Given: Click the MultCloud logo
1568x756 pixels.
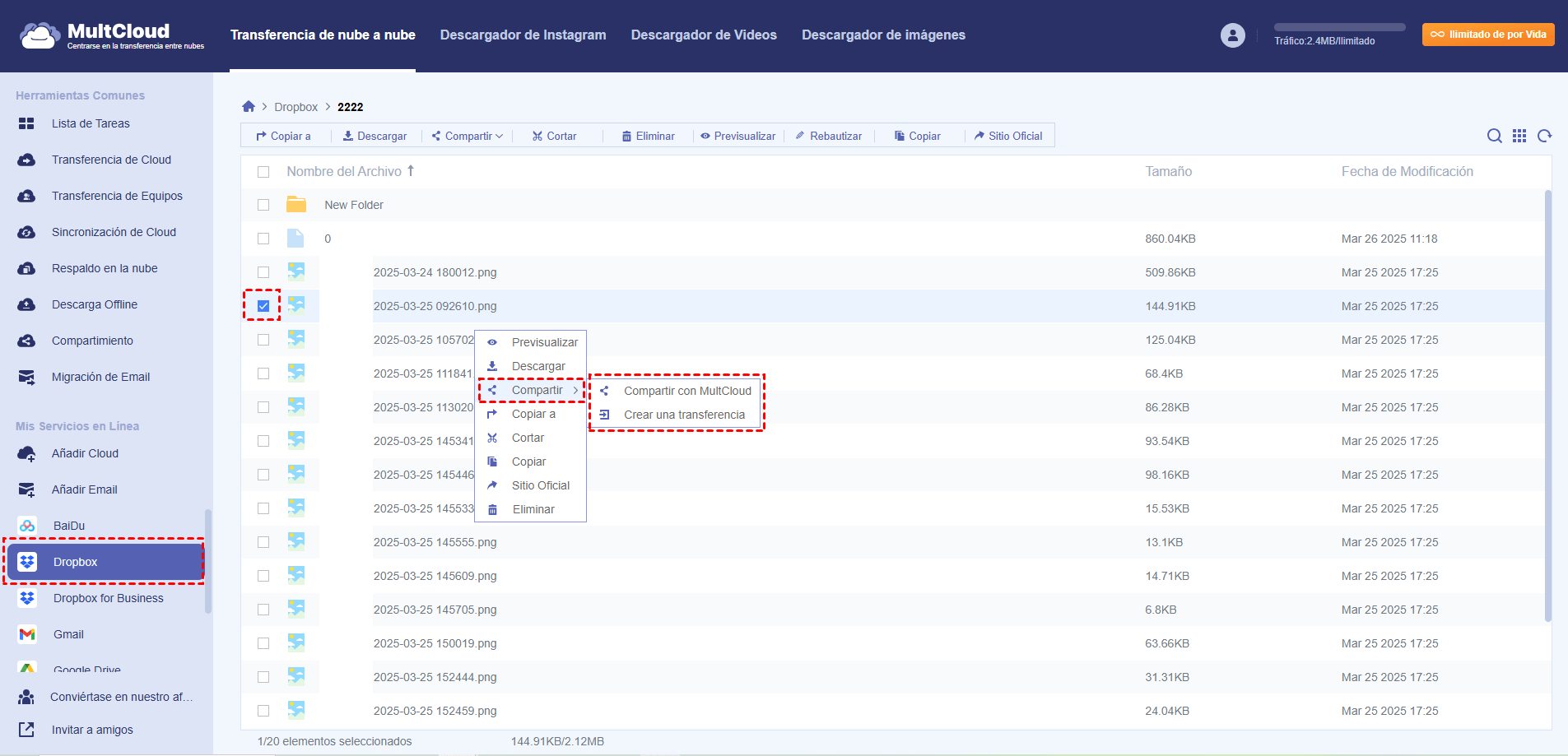Looking at the screenshot, I should 111,35.
